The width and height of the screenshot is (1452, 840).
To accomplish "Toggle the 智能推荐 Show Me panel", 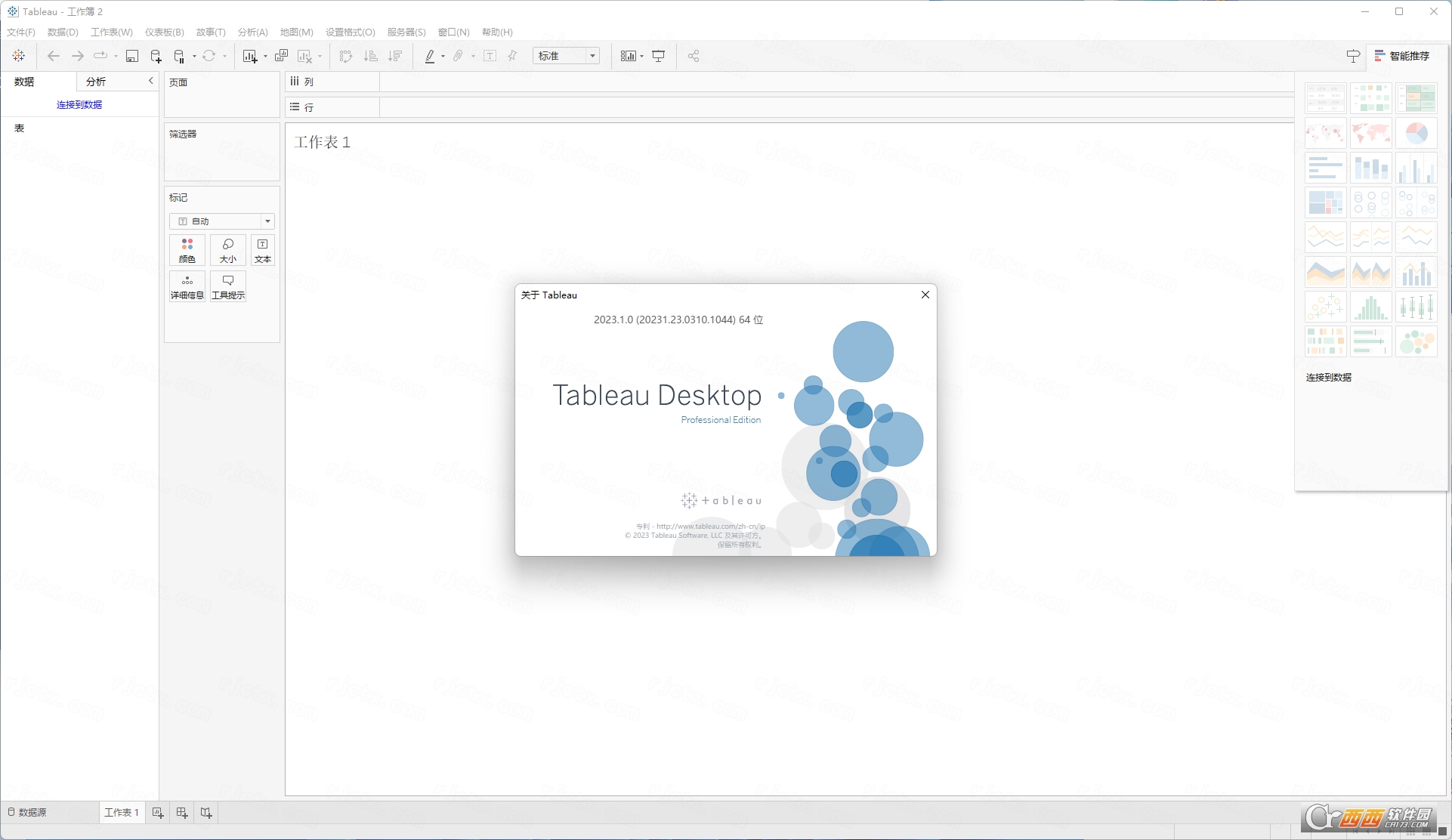I will (1402, 56).
